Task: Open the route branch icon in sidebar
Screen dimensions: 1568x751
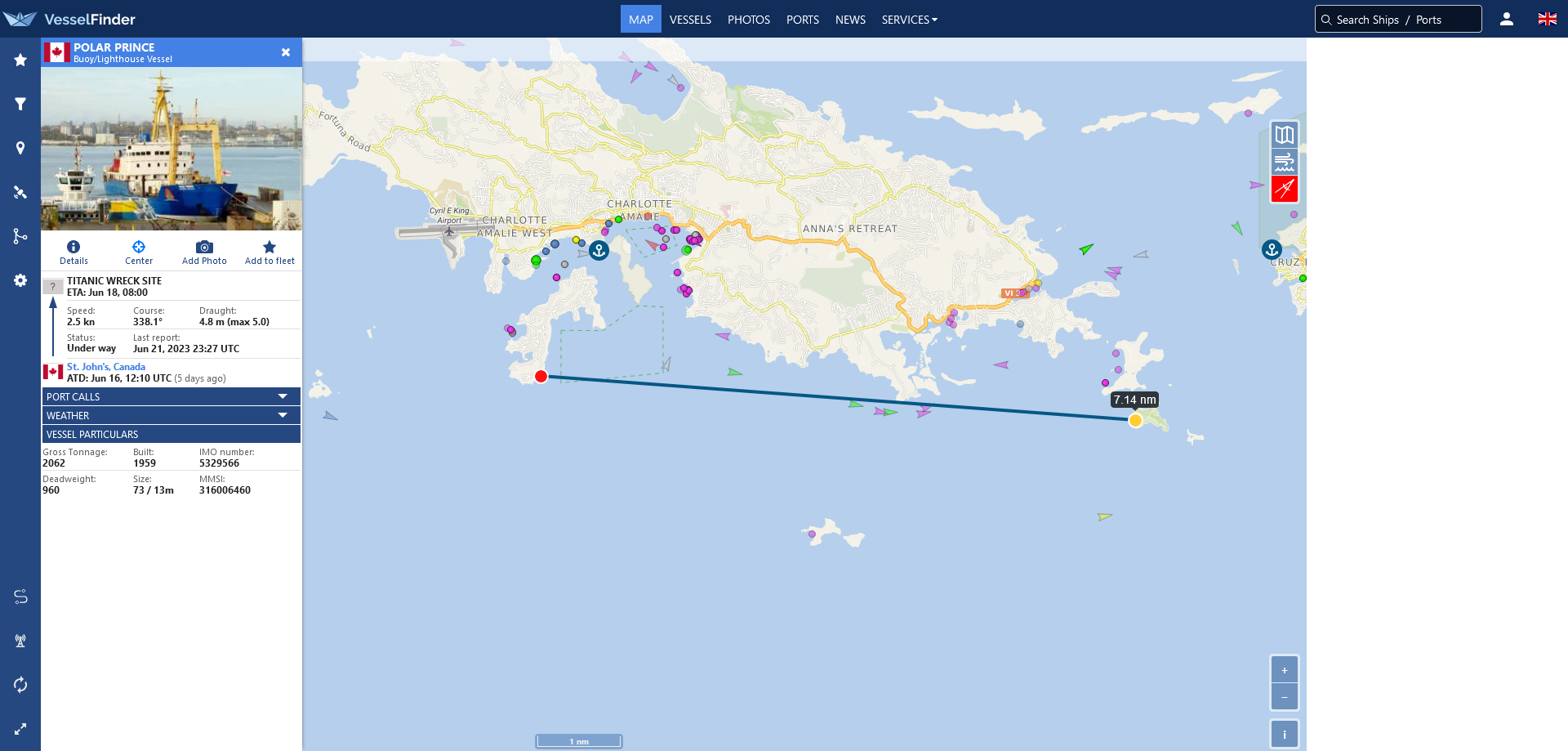Action: coord(20,236)
